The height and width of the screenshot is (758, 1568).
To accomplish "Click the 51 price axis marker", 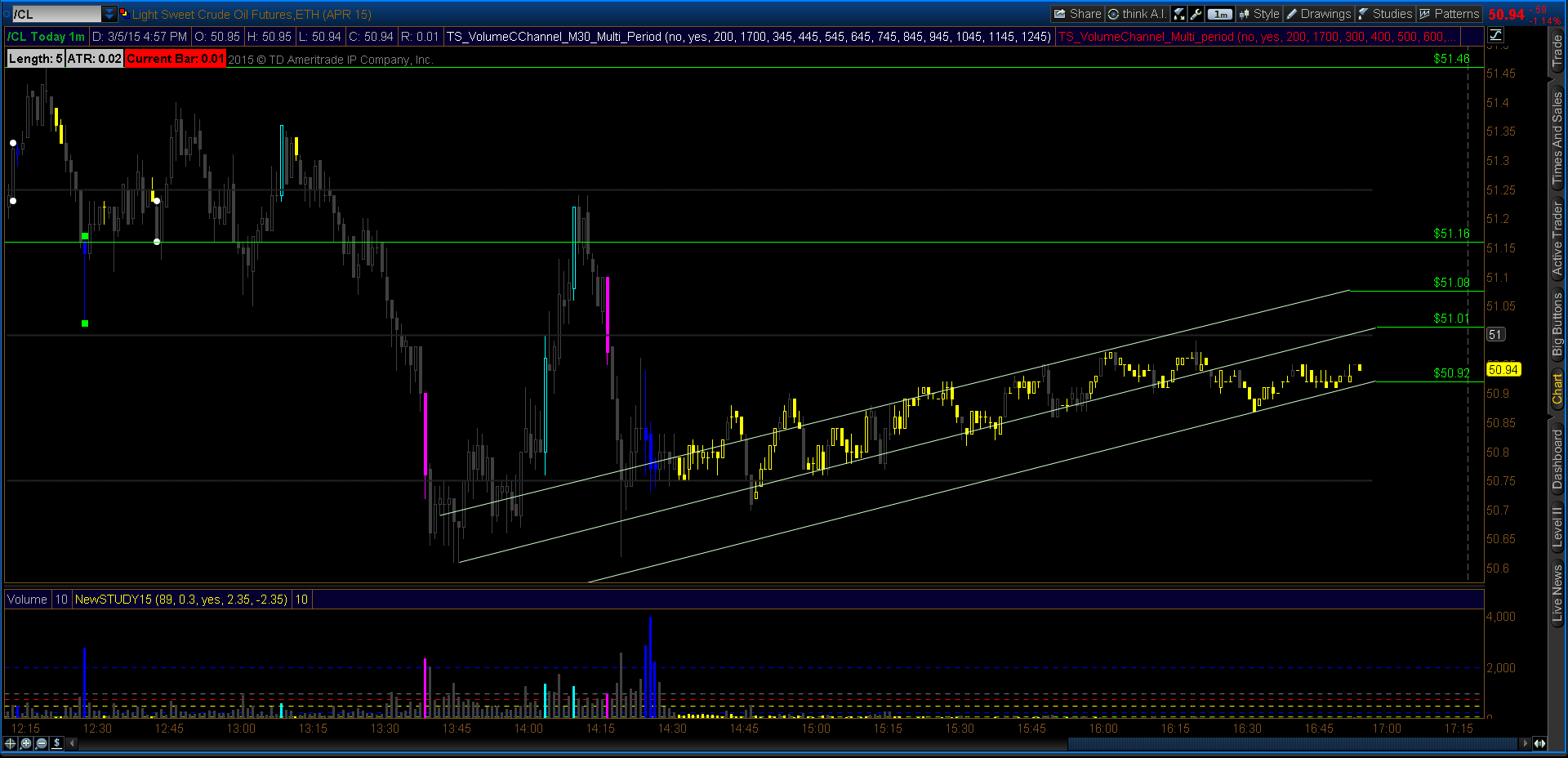I will tap(1495, 334).
